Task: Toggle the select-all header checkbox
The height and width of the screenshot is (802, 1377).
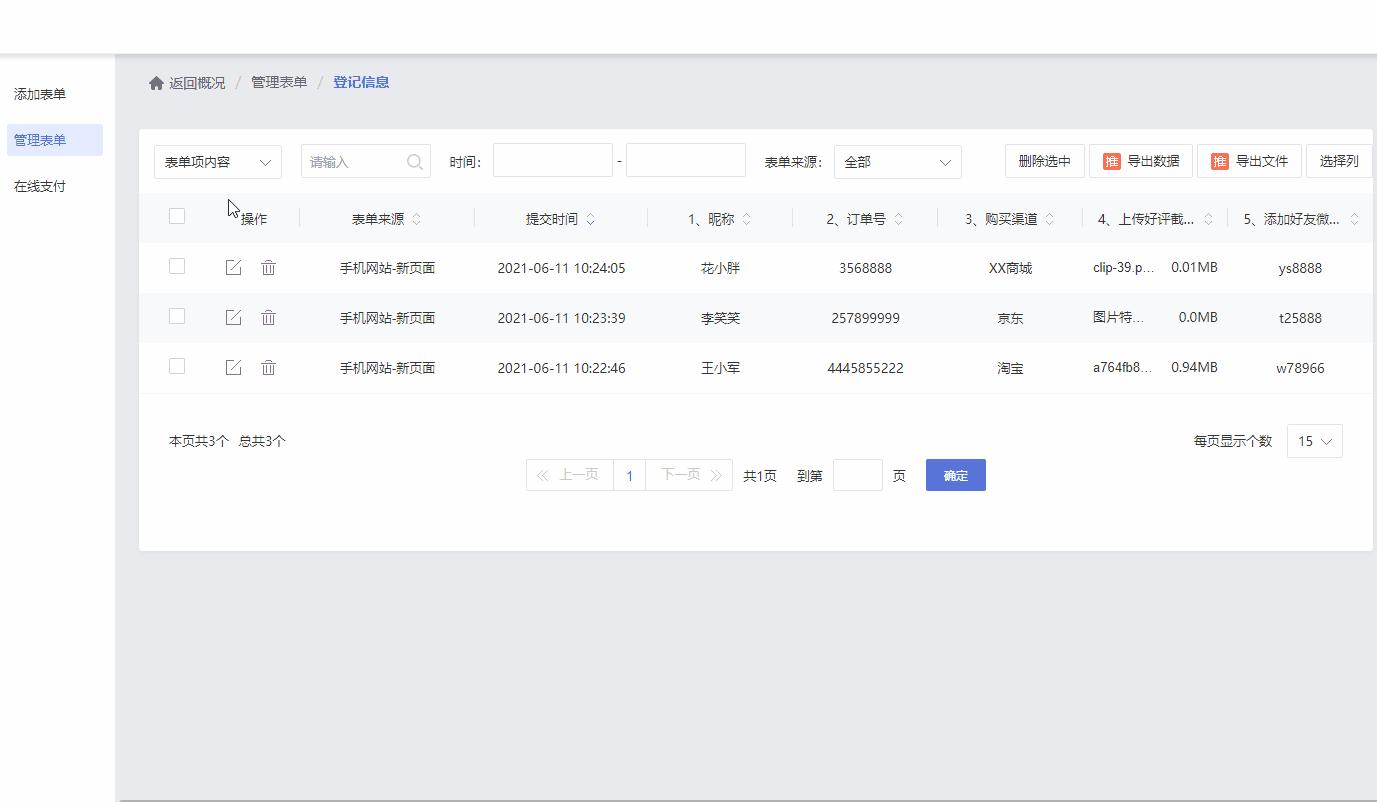Action: pyautogui.click(x=177, y=216)
